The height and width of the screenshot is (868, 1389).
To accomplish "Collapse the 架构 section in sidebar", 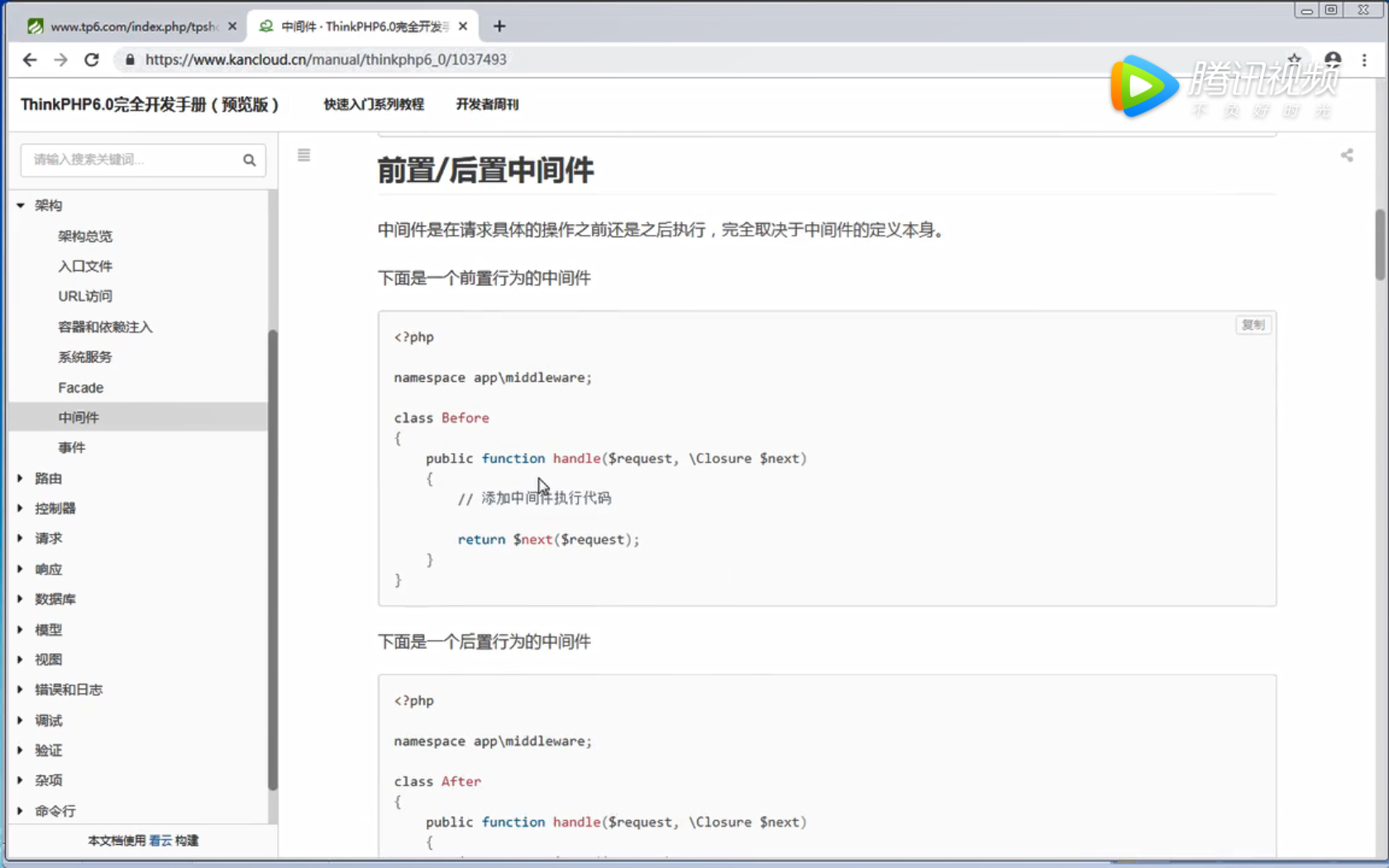I will click(21, 205).
